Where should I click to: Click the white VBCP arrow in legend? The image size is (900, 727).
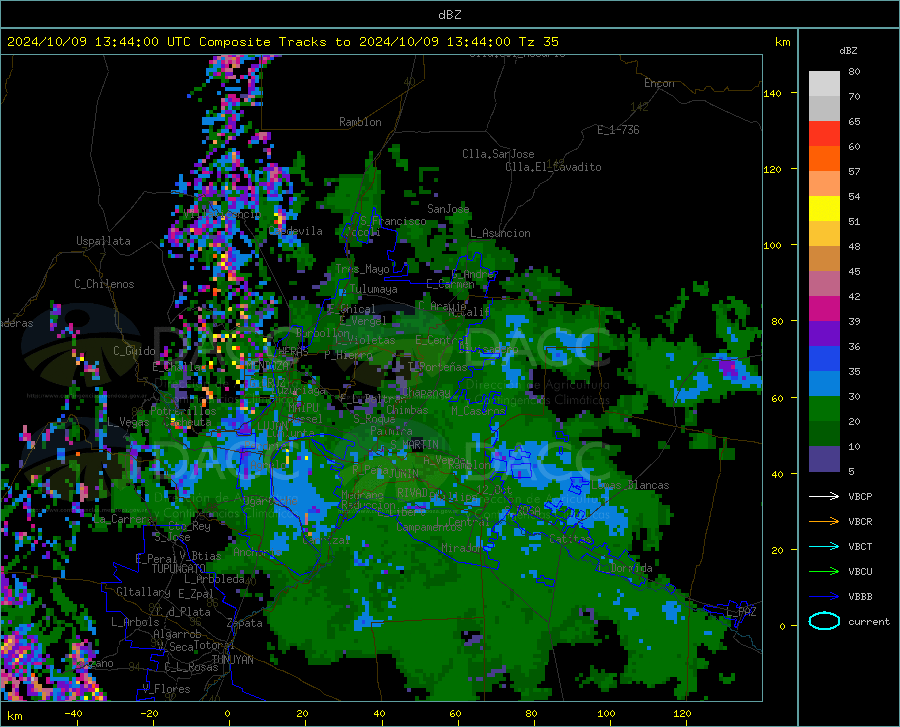coord(824,496)
